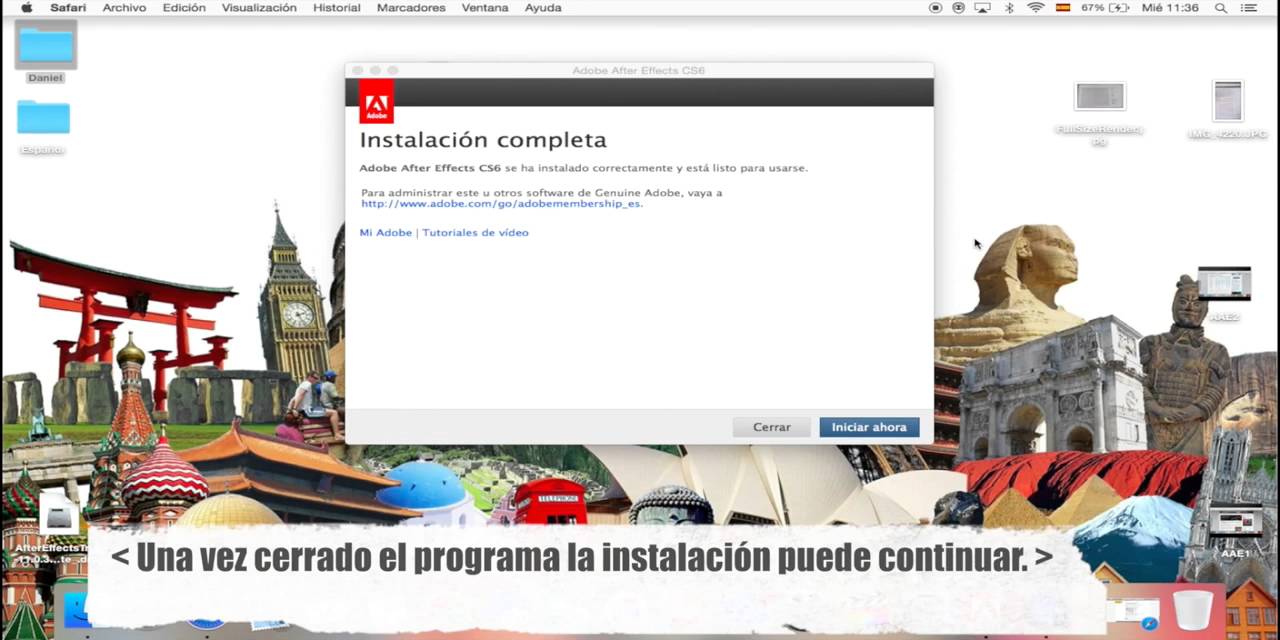
Task: Click the Cerrar button in installer
Action: pos(771,427)
